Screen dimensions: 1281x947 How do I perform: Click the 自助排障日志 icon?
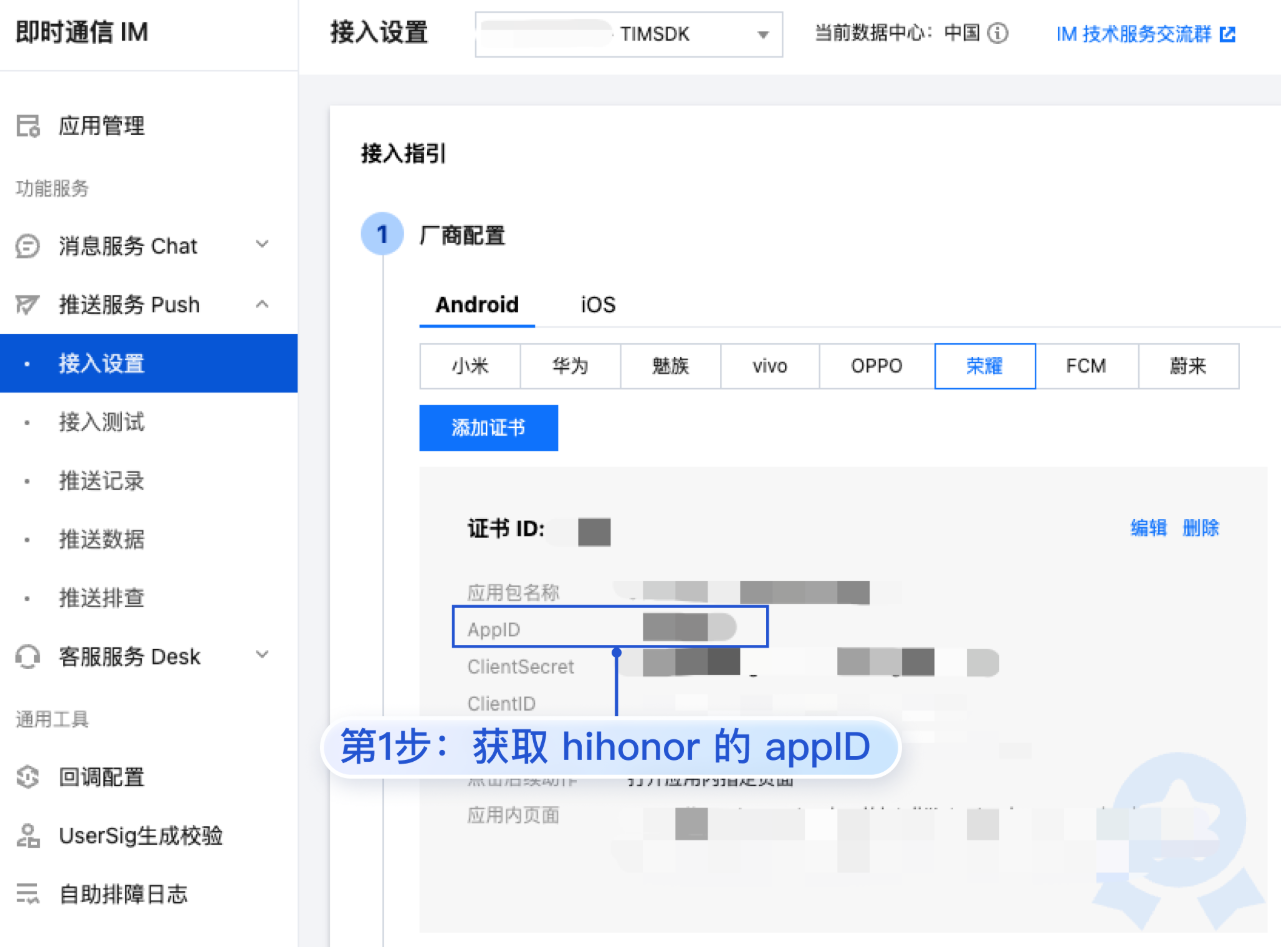(x=28, y=894)
